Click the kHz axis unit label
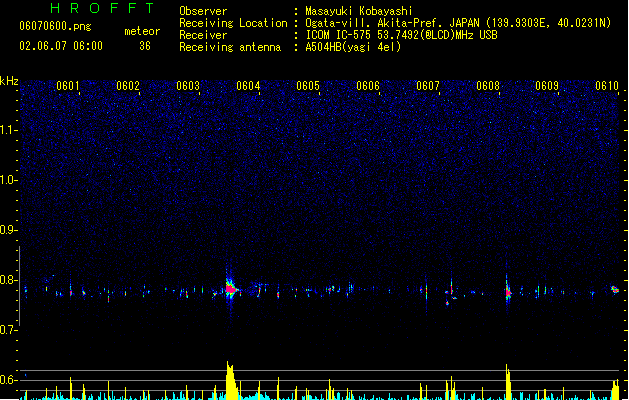The width and height of the screenshot is (629, 400). coord(9,81)
